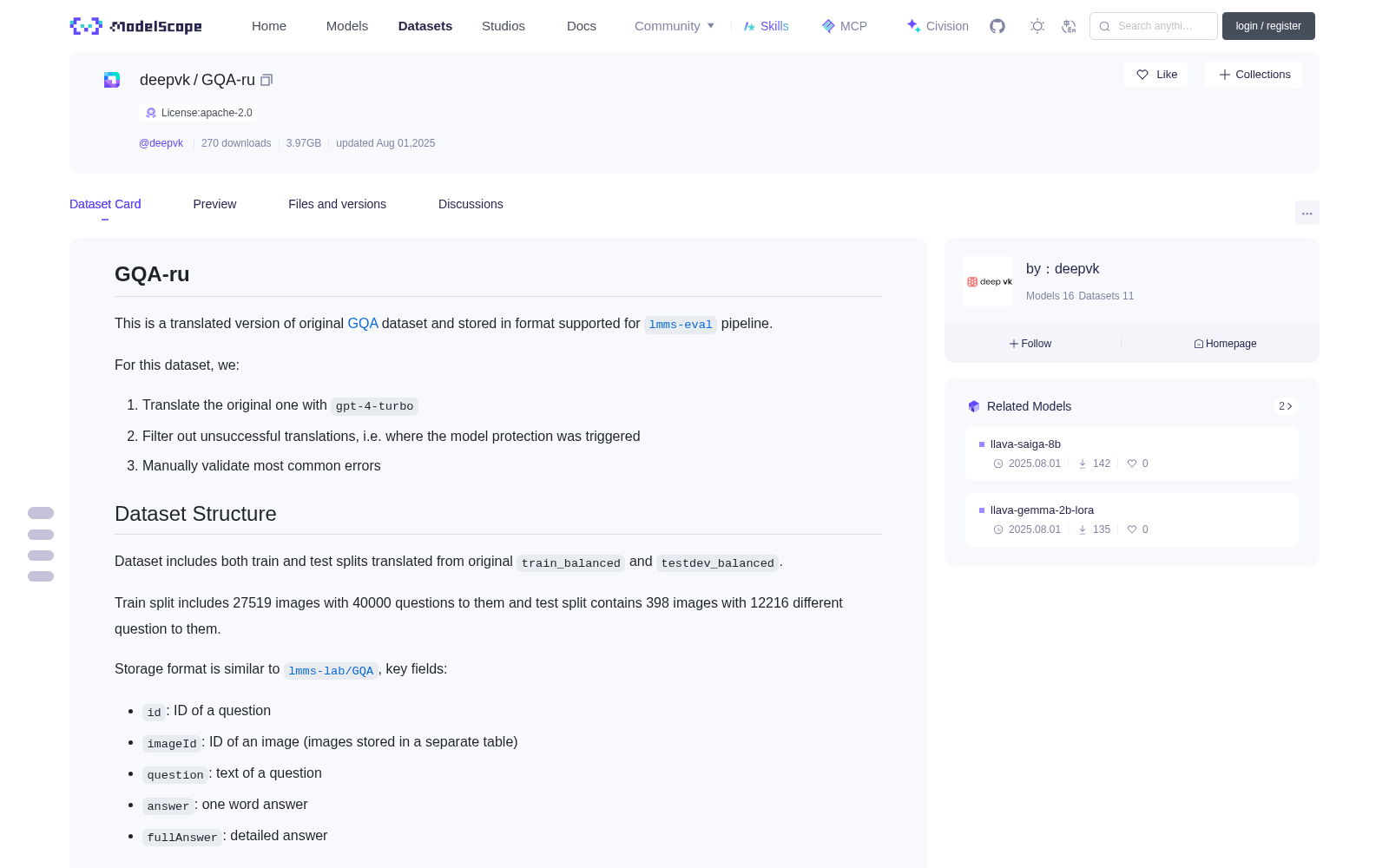Click 'Datasets 11' in the deepvk card

pos(1106,296)
